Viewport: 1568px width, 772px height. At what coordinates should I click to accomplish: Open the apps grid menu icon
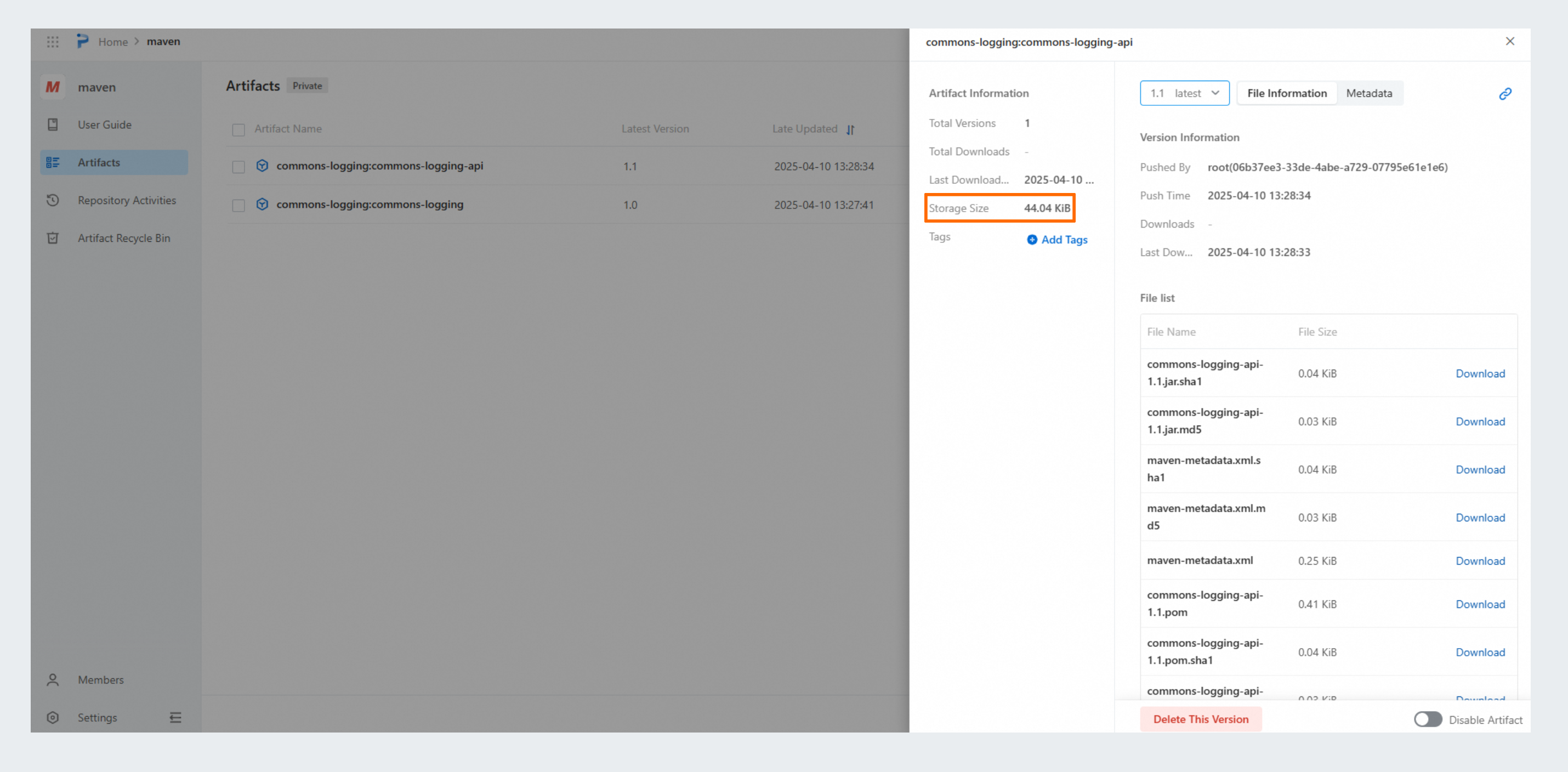tap(53, 42)
